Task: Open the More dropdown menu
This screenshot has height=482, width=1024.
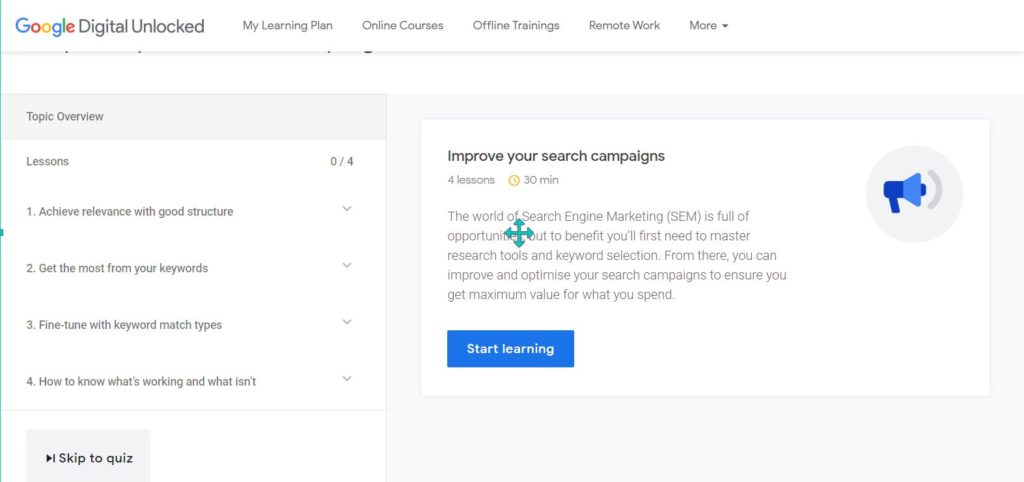Action: pos(709,25)
